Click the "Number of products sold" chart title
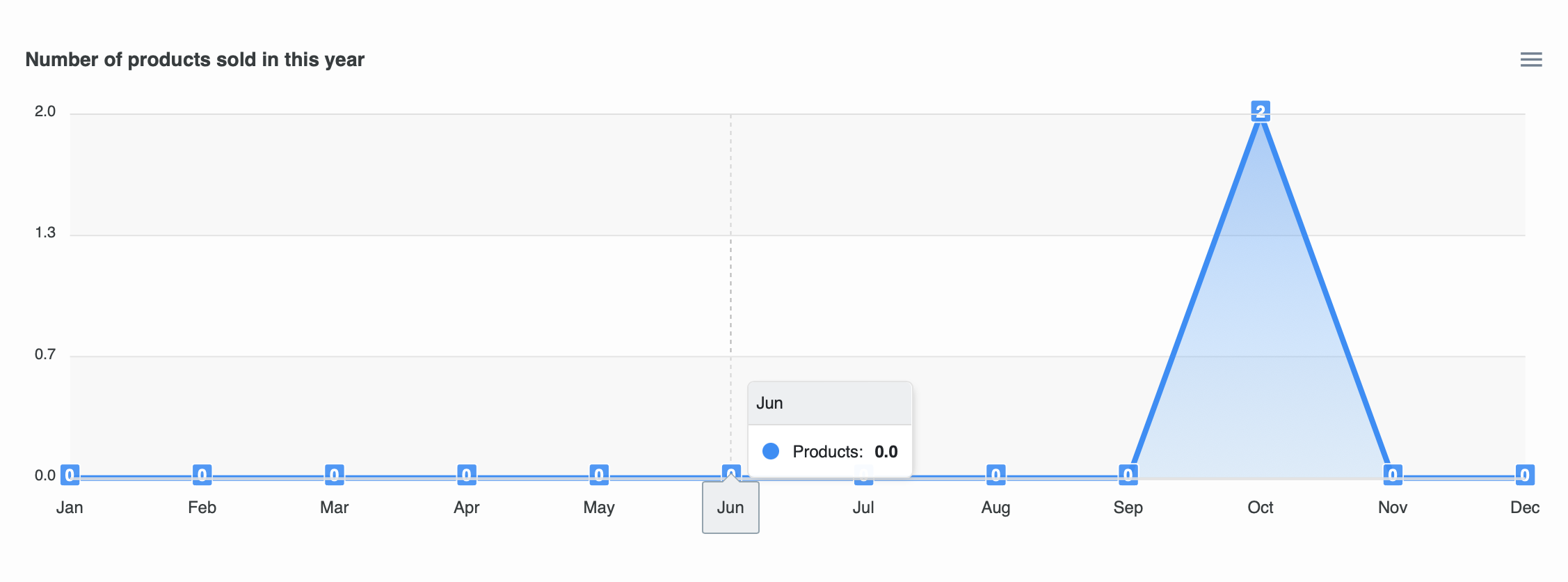 (x=195, y=60)
